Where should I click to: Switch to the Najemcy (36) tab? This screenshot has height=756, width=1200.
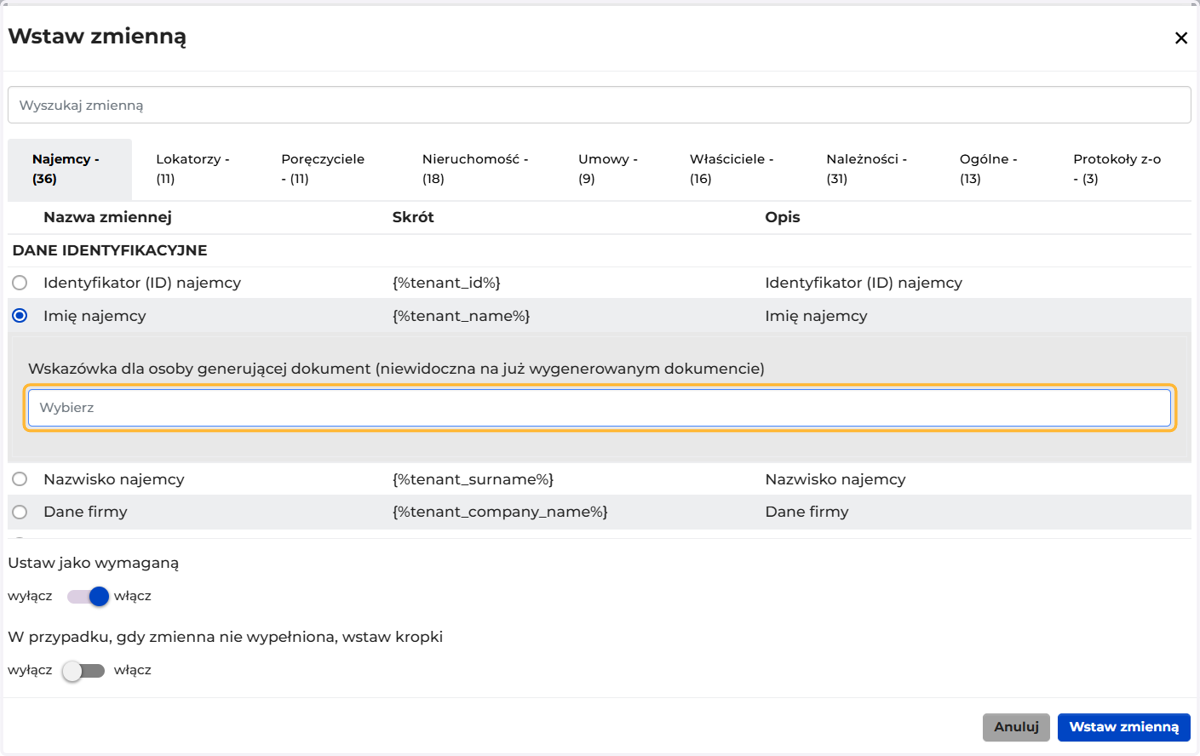70,169
